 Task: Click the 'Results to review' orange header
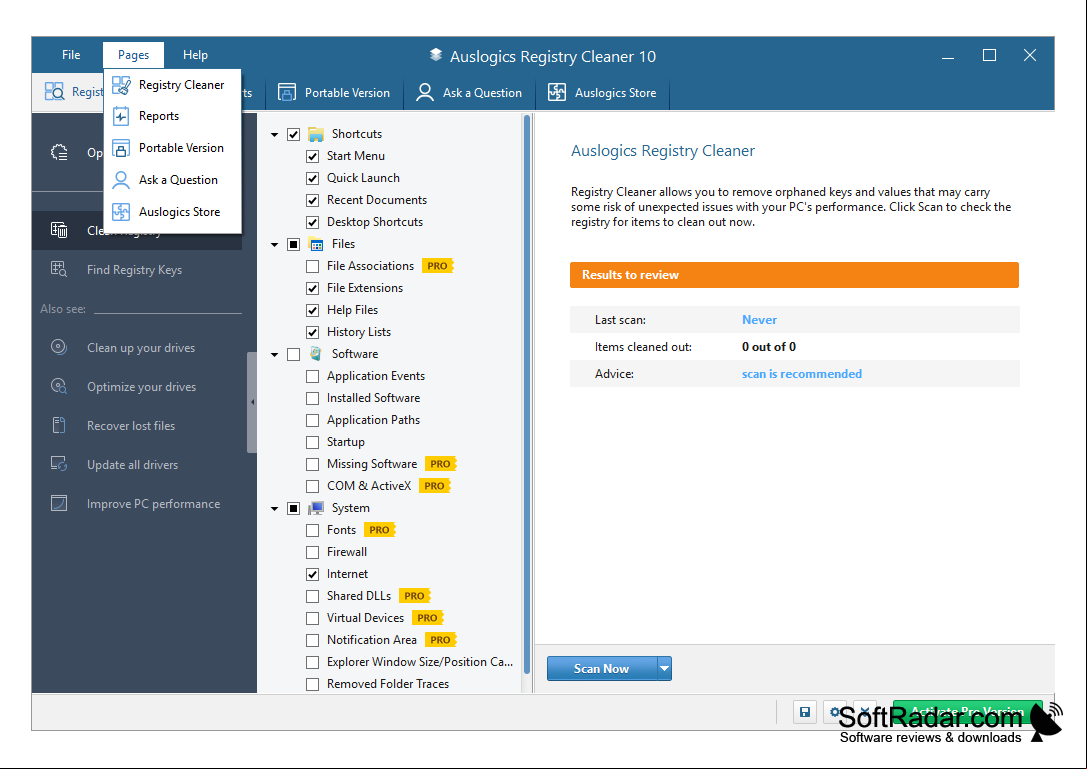coord(794,275)
